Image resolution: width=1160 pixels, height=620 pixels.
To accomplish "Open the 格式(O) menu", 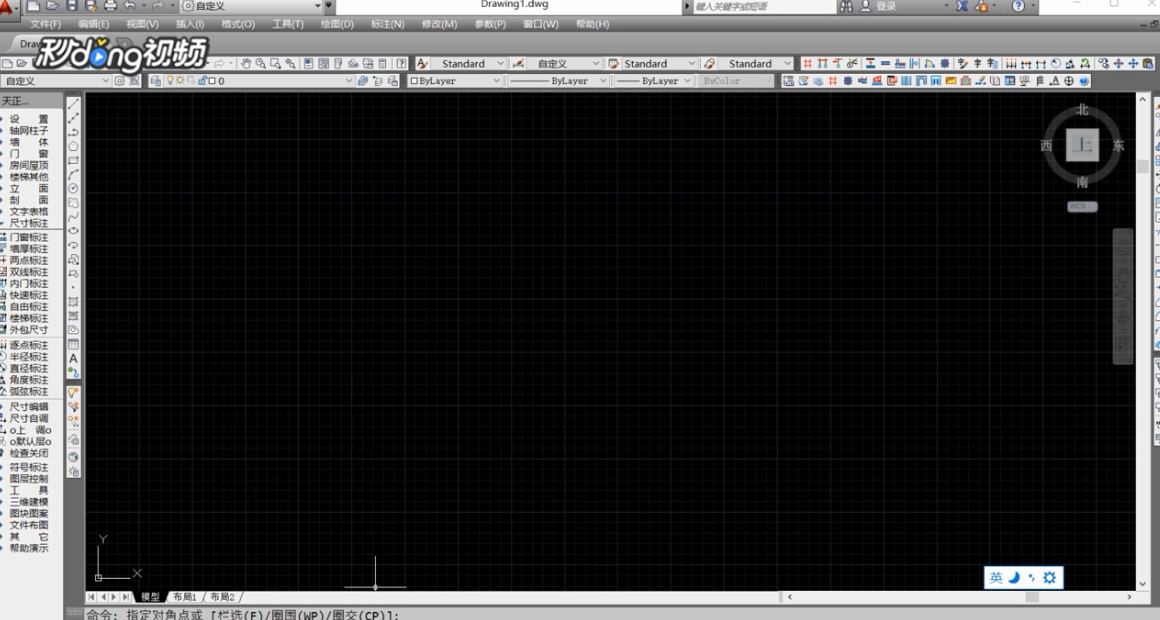I will tap(237, 24).
